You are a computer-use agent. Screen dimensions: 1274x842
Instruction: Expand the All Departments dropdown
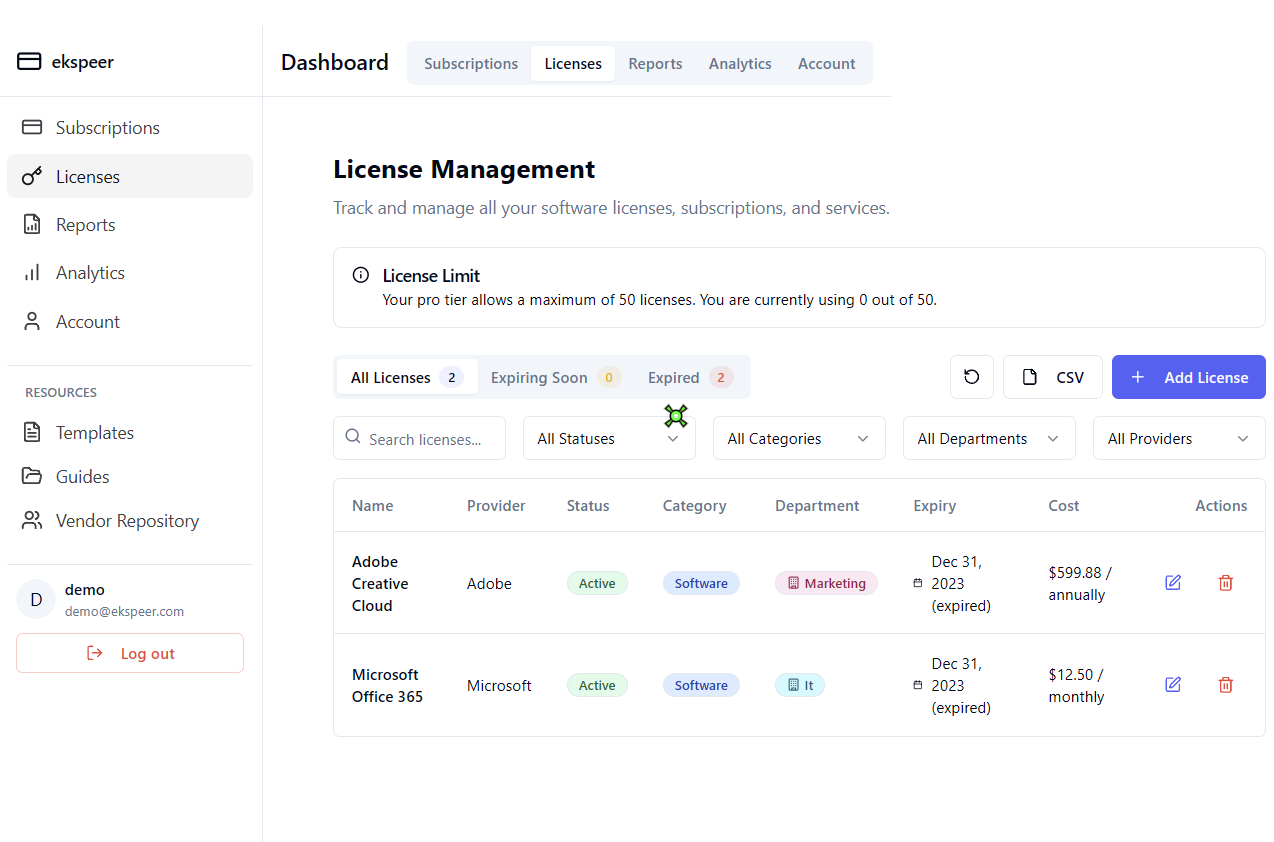(x=988, y=439)
